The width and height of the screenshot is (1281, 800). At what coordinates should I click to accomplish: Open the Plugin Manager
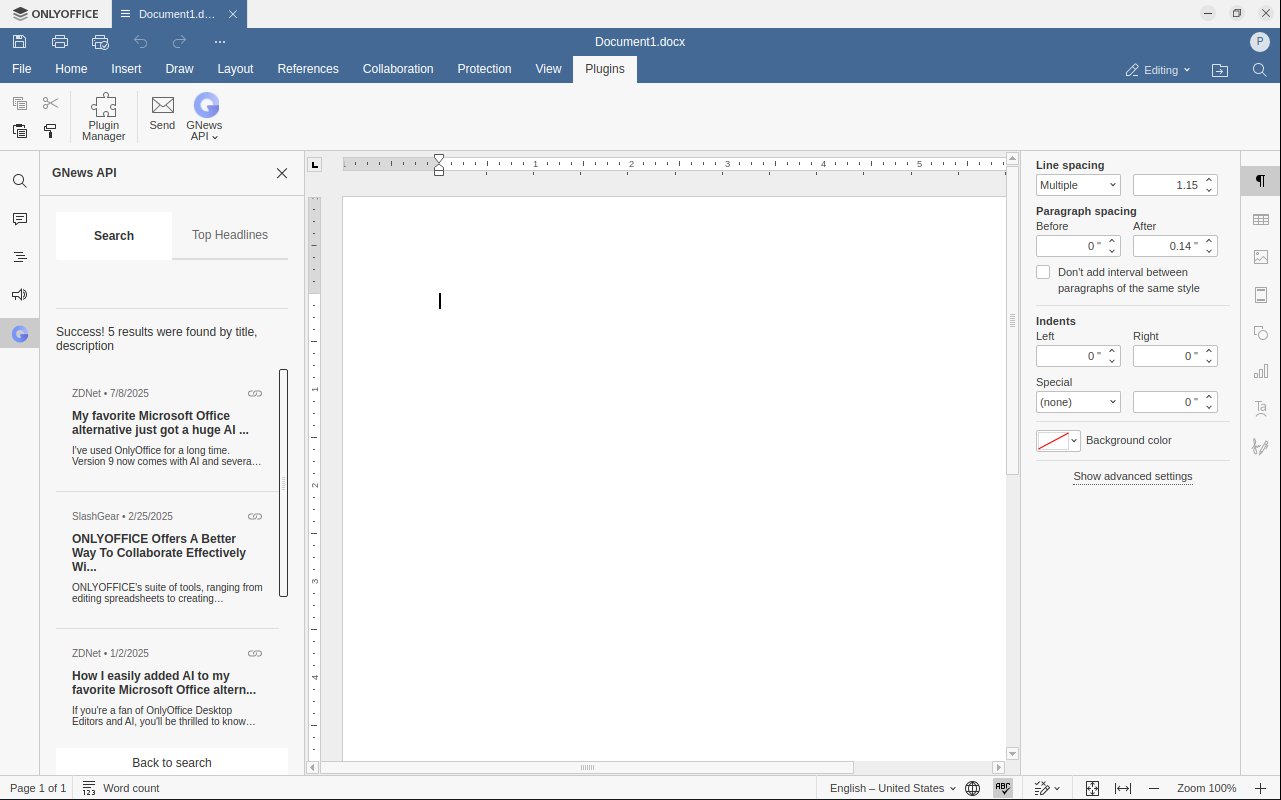pos(104,117)
